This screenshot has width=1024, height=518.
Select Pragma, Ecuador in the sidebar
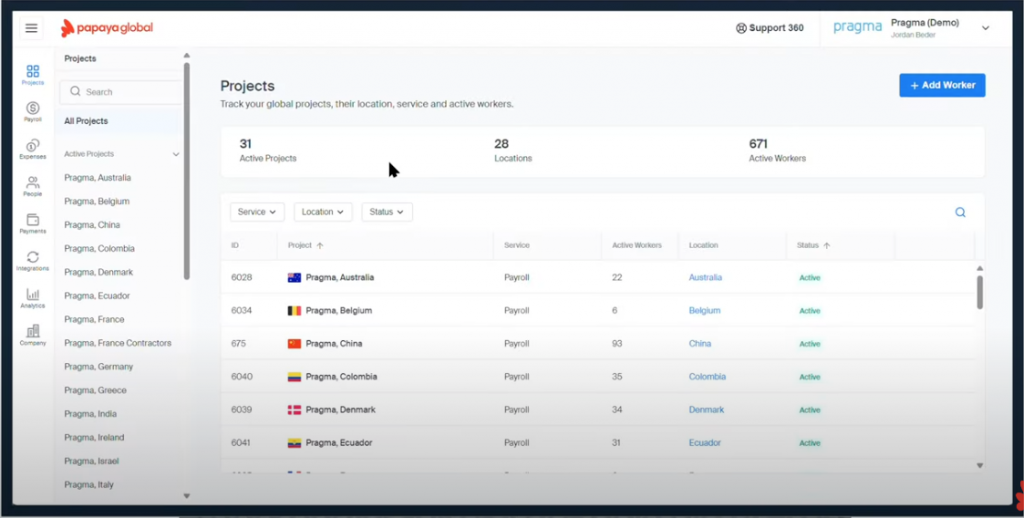tap(97, 296)
